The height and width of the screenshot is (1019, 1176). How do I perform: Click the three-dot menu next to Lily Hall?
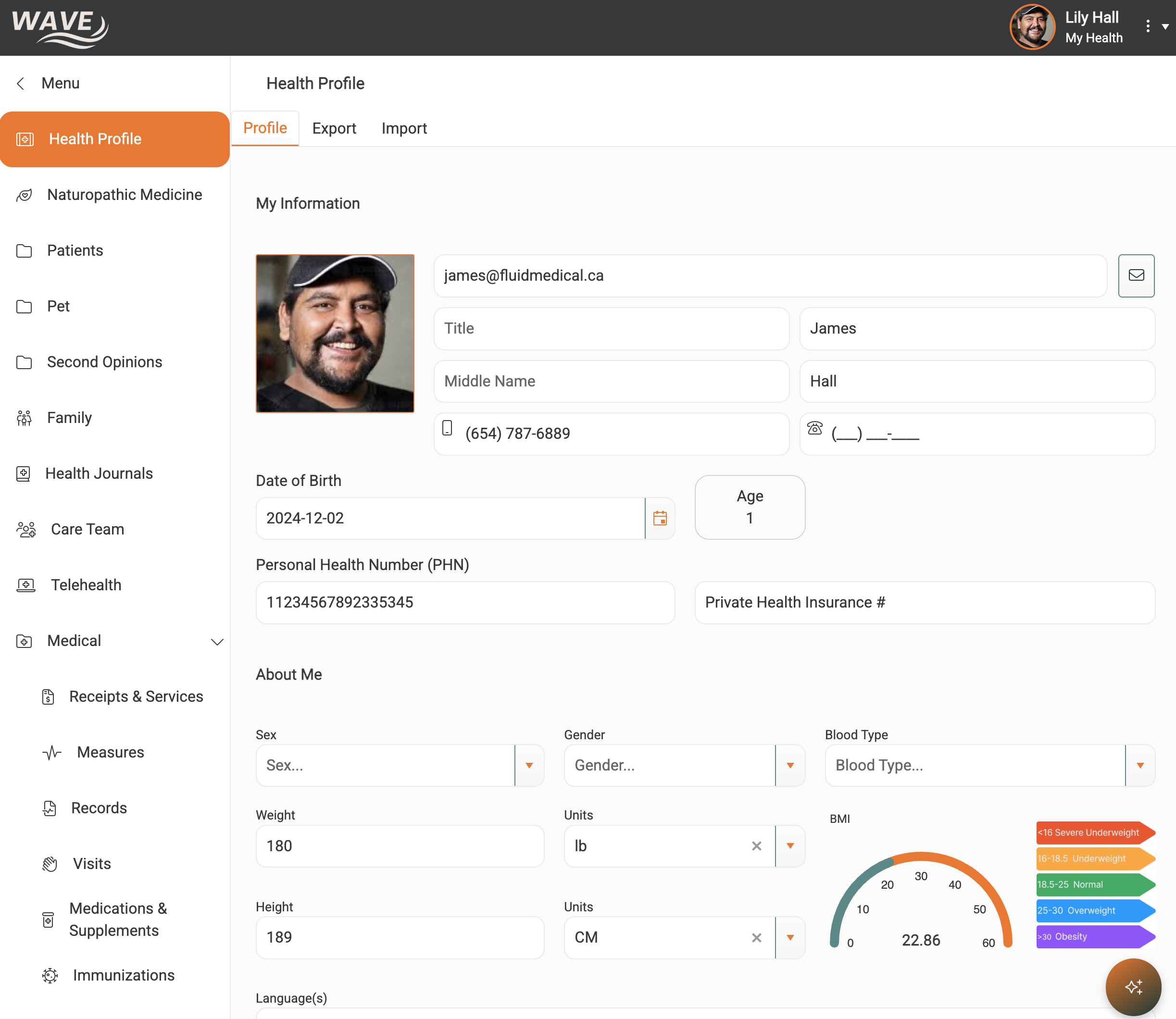[x=1148, y=26]
